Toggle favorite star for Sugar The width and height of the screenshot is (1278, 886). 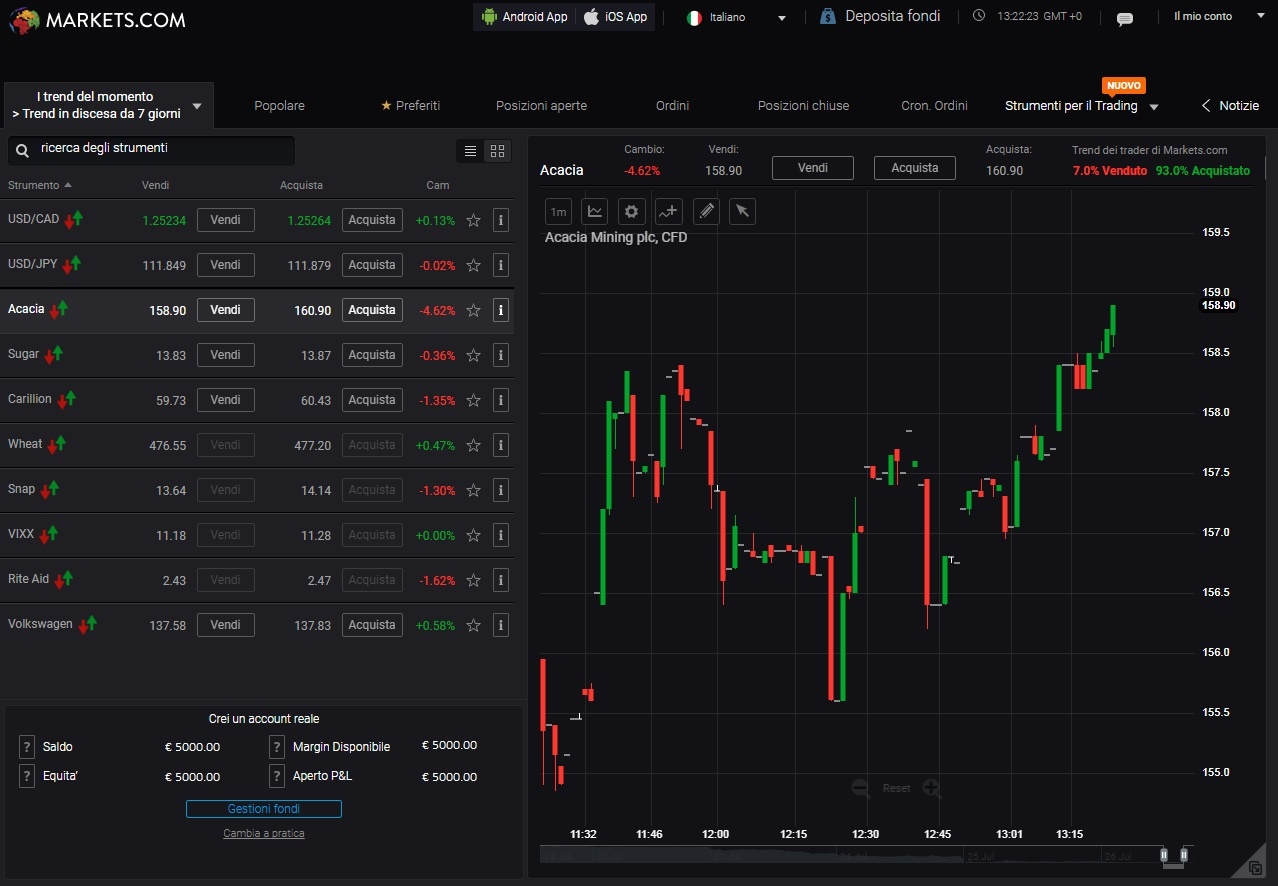tap(474, 355)
